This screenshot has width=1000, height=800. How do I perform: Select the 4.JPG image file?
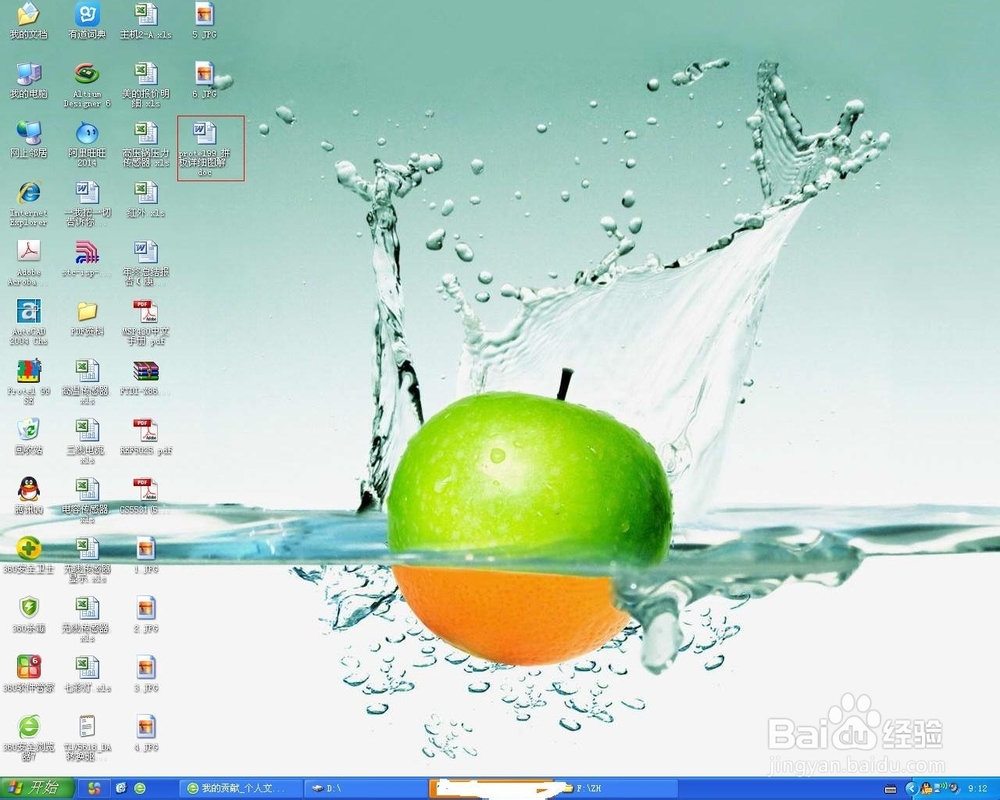click(x=146, y=734)
